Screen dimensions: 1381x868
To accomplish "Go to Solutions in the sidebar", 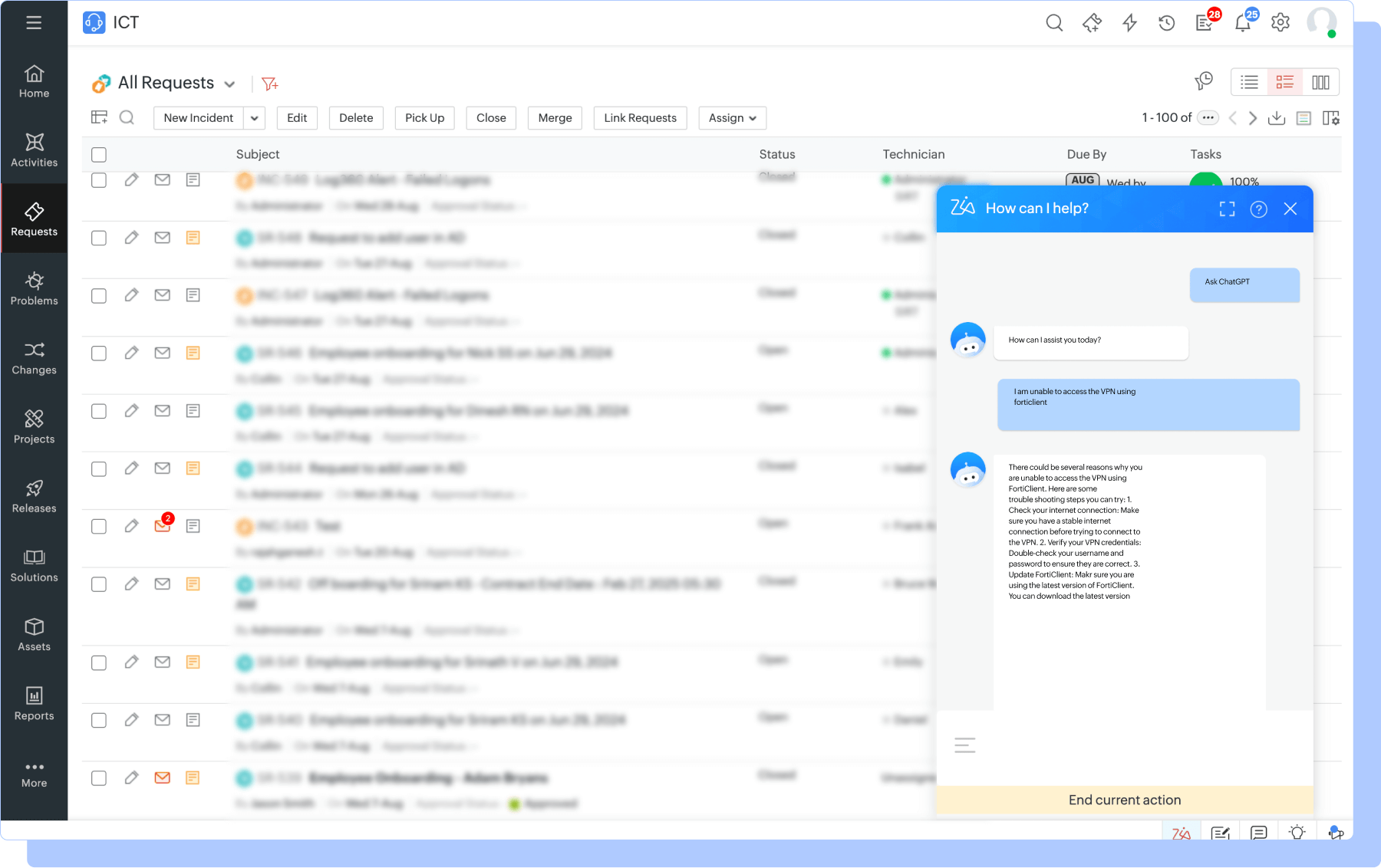I will (x=34, y=566).
